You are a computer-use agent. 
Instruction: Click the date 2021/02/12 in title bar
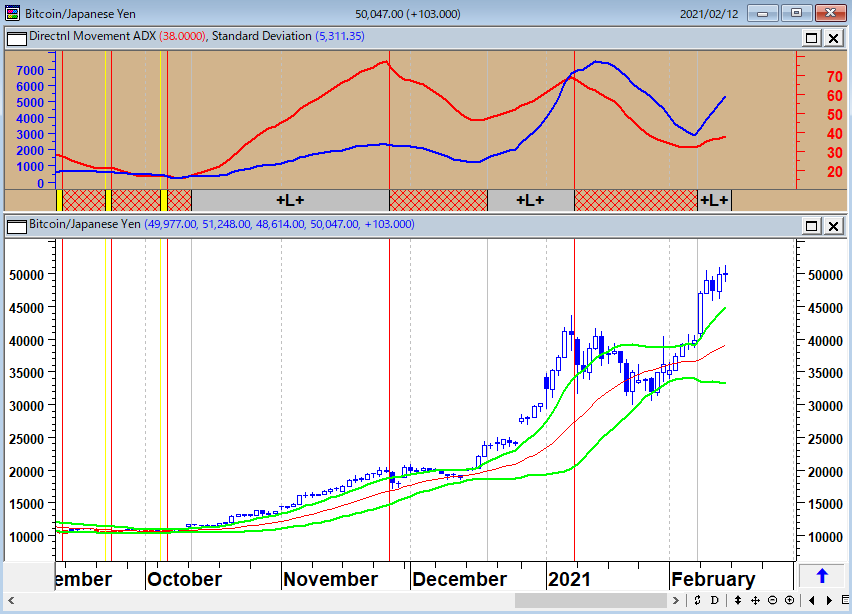coord(709,14)
